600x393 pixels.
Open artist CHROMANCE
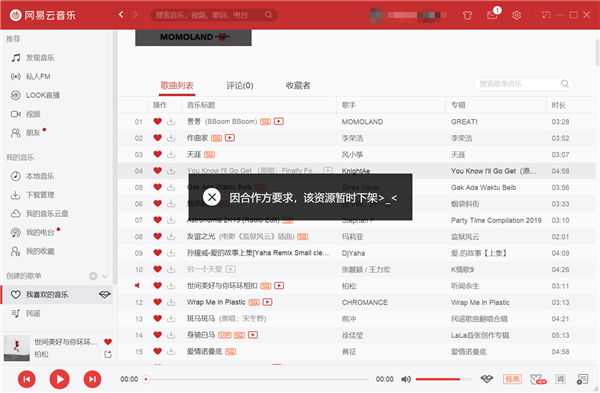[365, 302]
